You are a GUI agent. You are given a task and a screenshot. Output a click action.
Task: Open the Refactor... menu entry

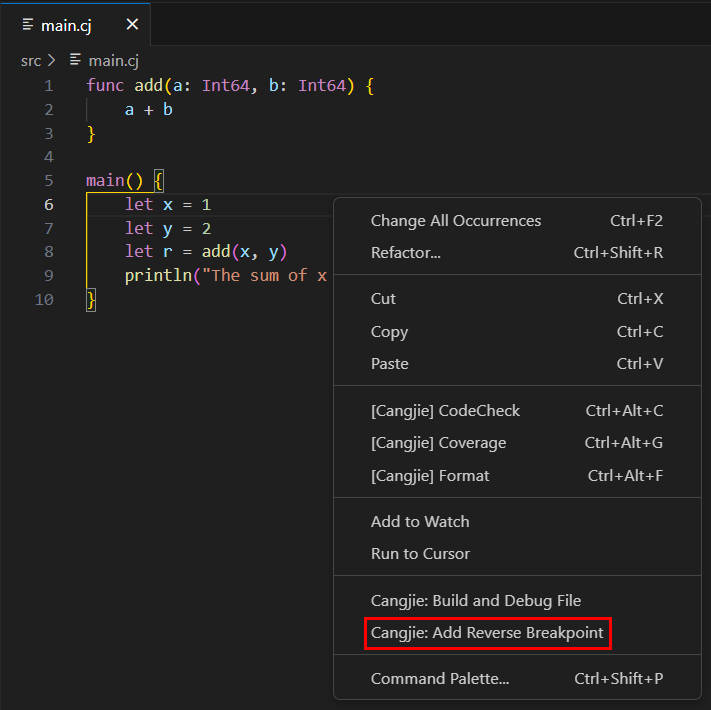405,253
